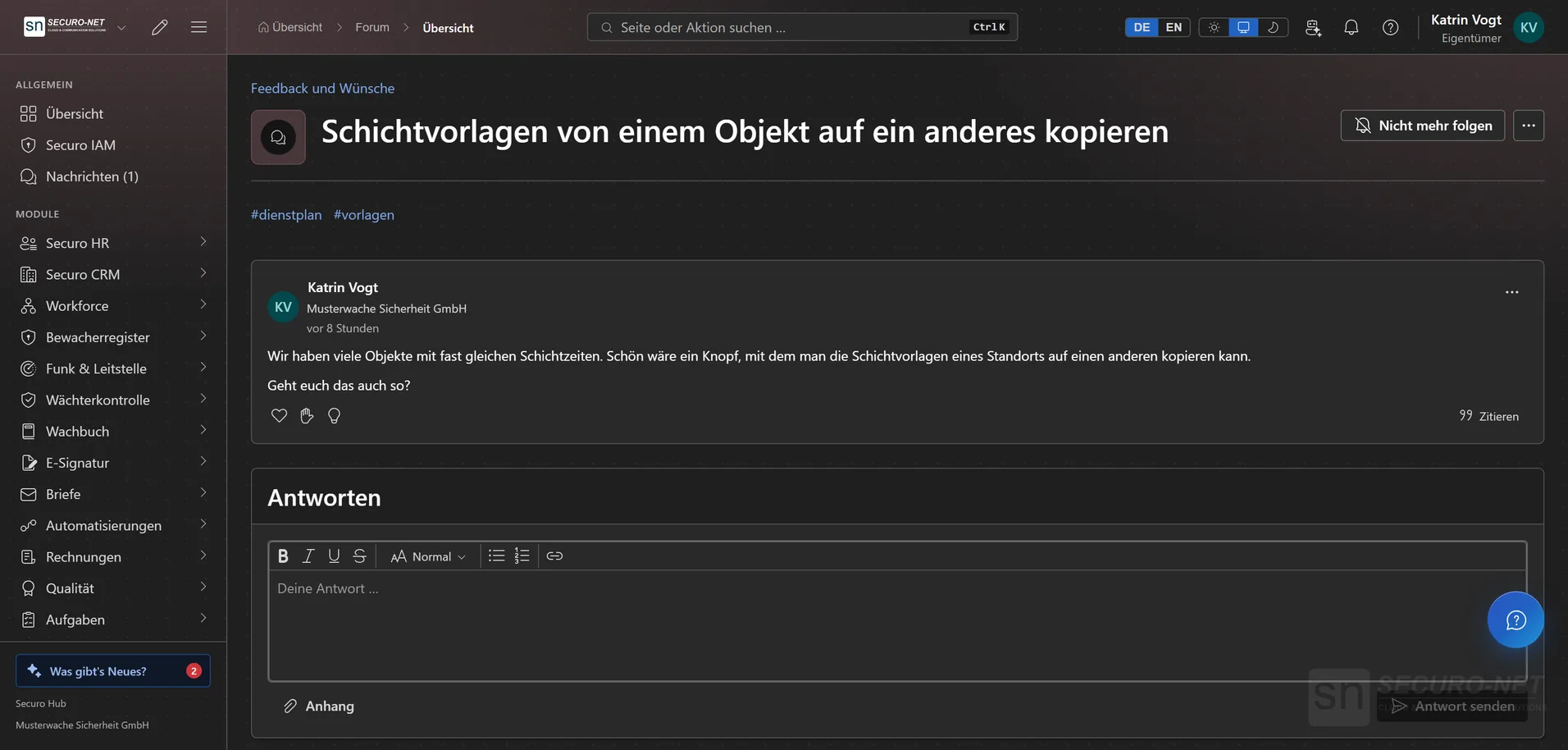This screenshot has height=750, width=1568.
Task: Insert a numbered list in editor
Action: tap(522, 556)
